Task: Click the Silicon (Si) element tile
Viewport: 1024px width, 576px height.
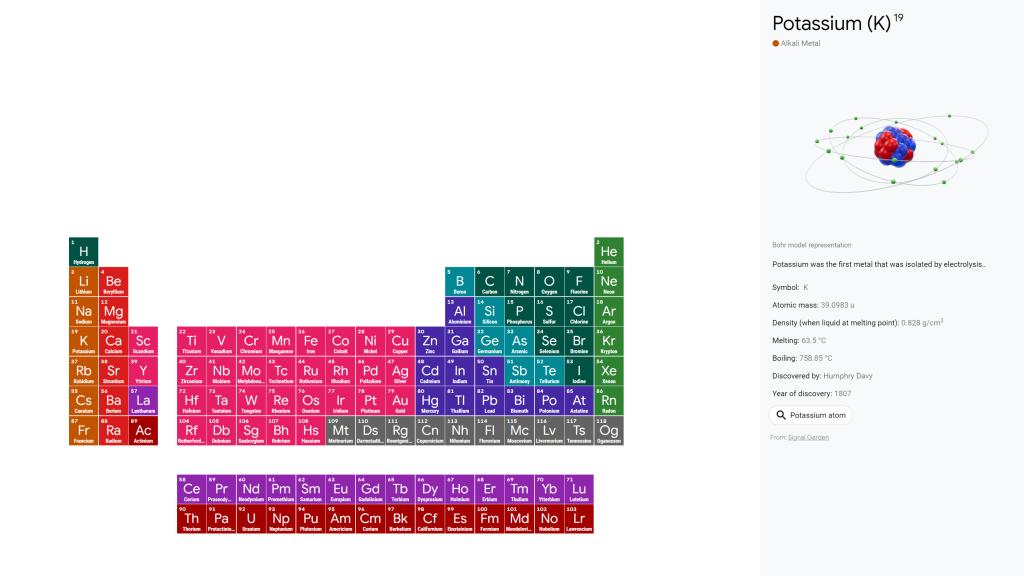Action: (489, 312)
